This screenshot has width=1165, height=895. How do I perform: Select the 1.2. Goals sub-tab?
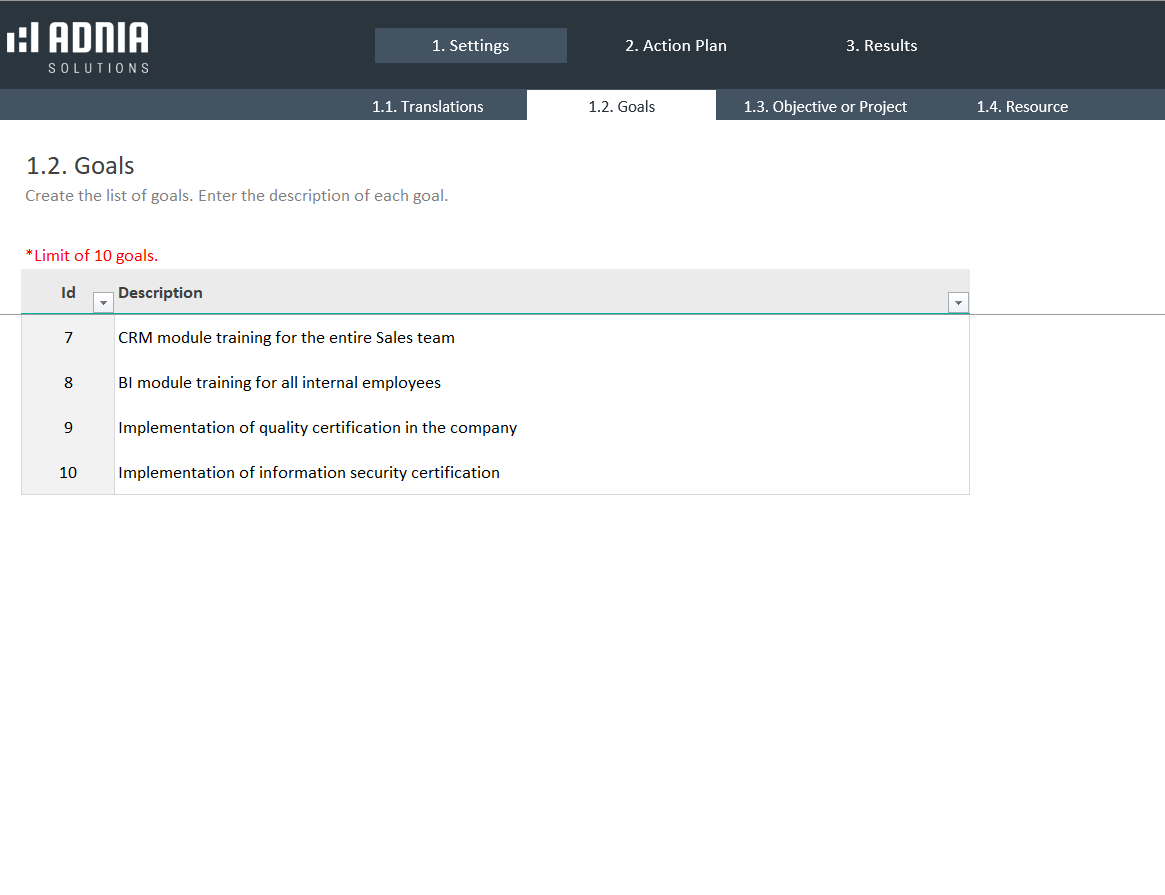point(621,107)
